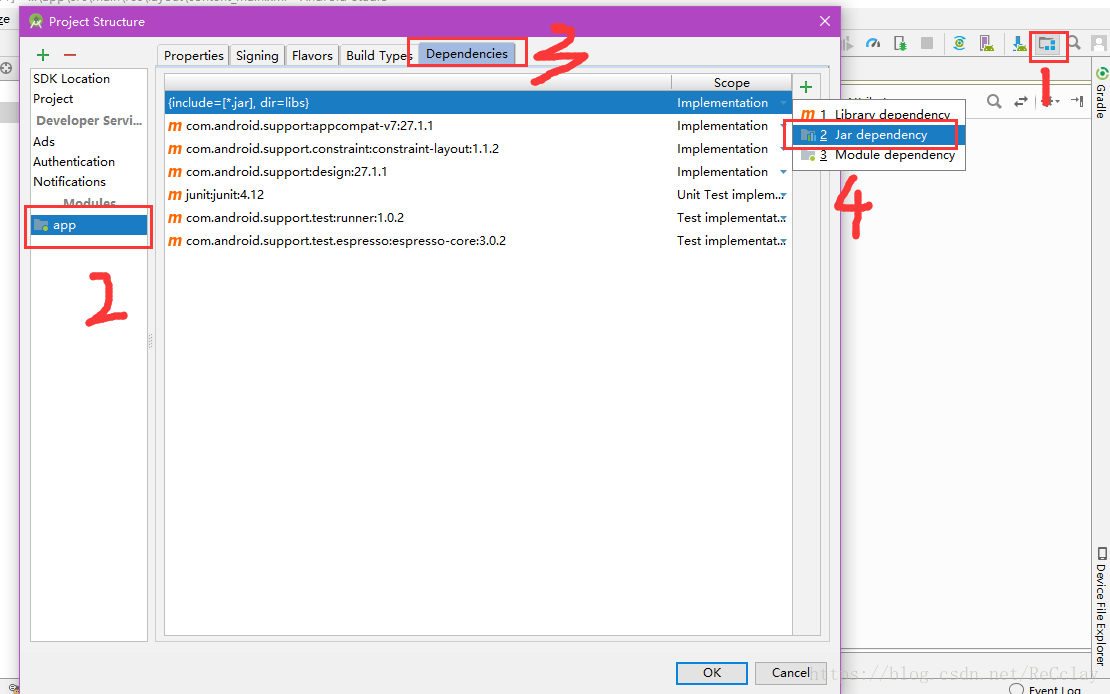Open Device File Explorer side tab
This screenshot has width=1110, height=694.
click(1101, 605)
